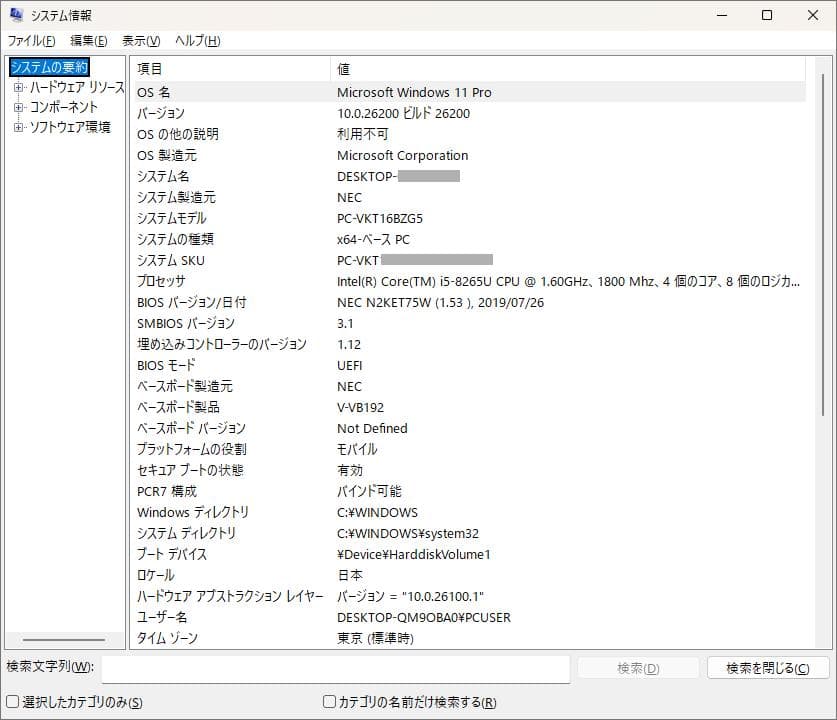Click the 値 column header
Viewport: 837px width, 720px height.
point(568,69)
